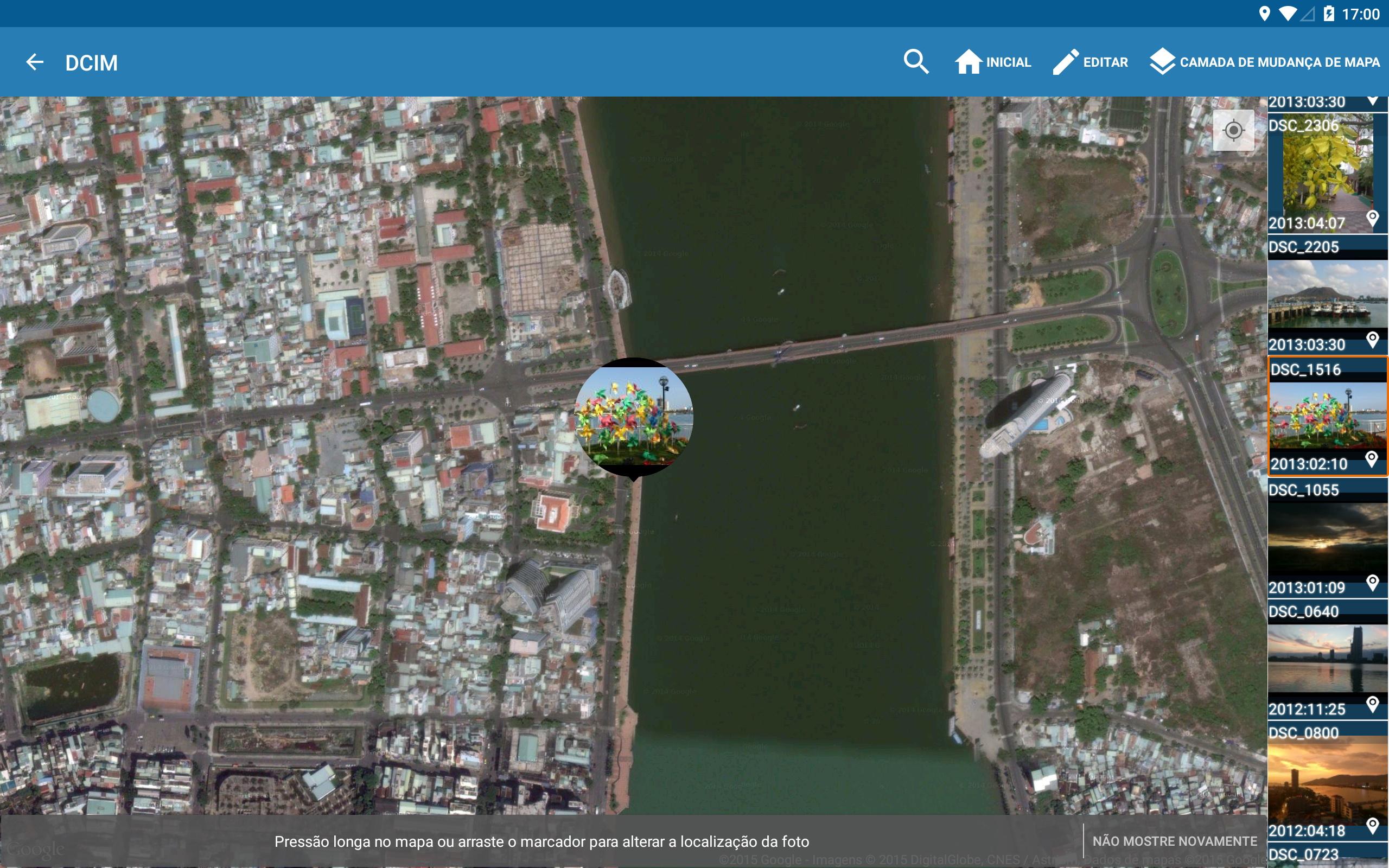Image resolution: width=1389 pixels, height=868 pixels.
Task: Select the DSC_1055 dark sunset thumbnail
Action: point(1328,539)
